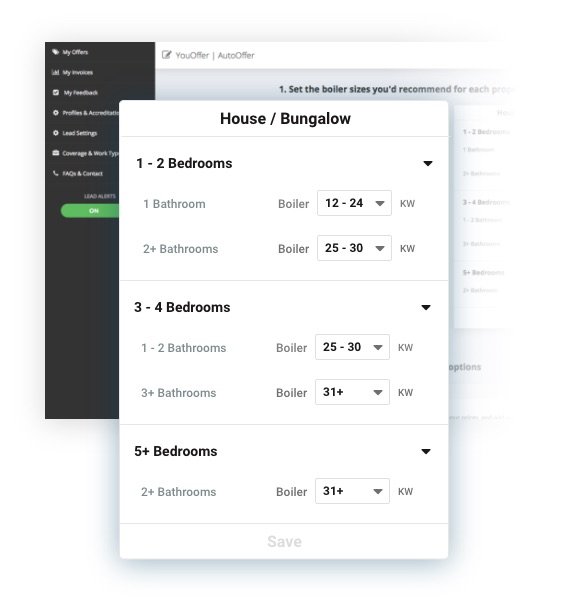Open boiler dropdown for 1 - 2 Bathrooms
This screenshot has height=608, width=569.
click(352, 347)
